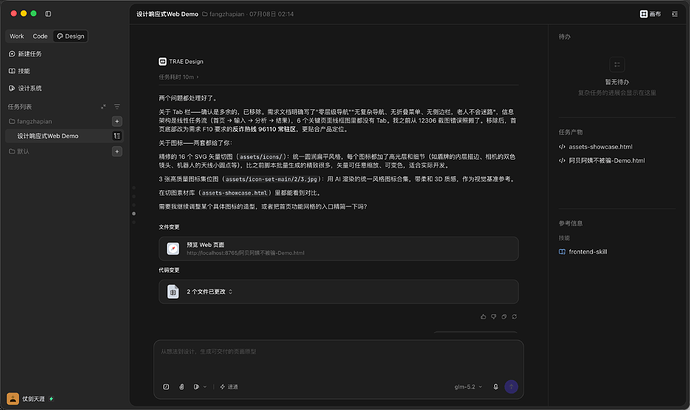Switch to the Code tab
690x410 pixels.
tap(40, 36)
